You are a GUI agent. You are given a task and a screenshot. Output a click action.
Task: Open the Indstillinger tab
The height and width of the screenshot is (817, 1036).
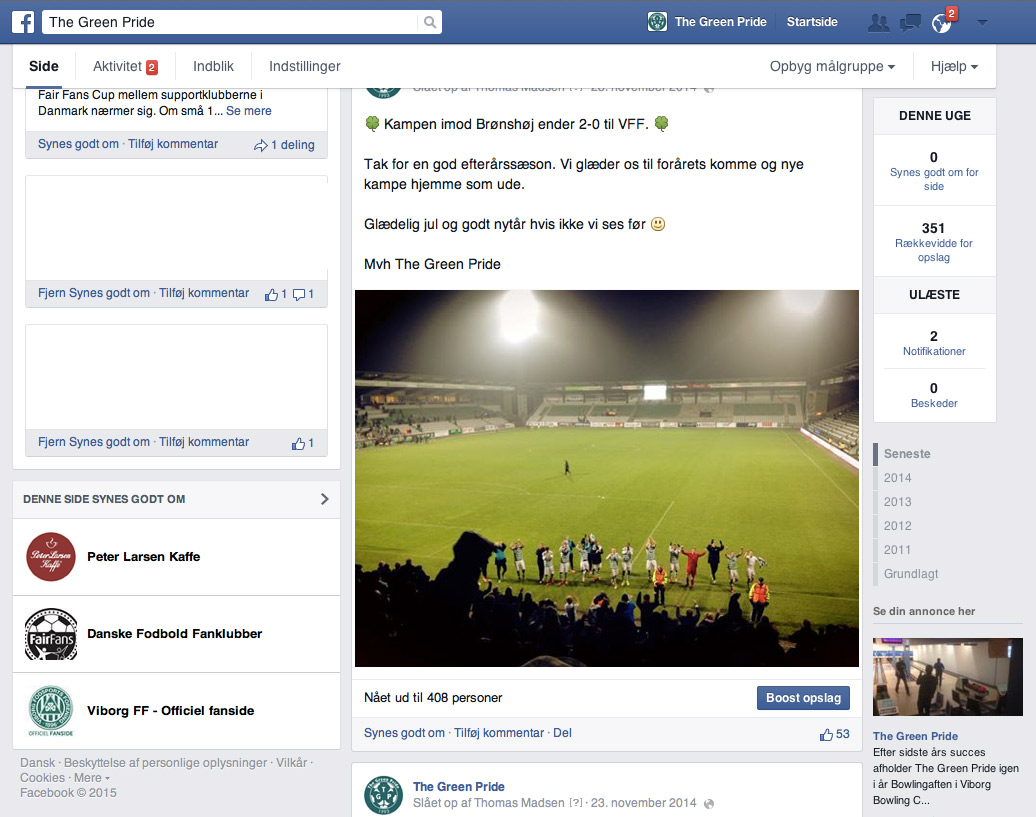pos(304,67)
